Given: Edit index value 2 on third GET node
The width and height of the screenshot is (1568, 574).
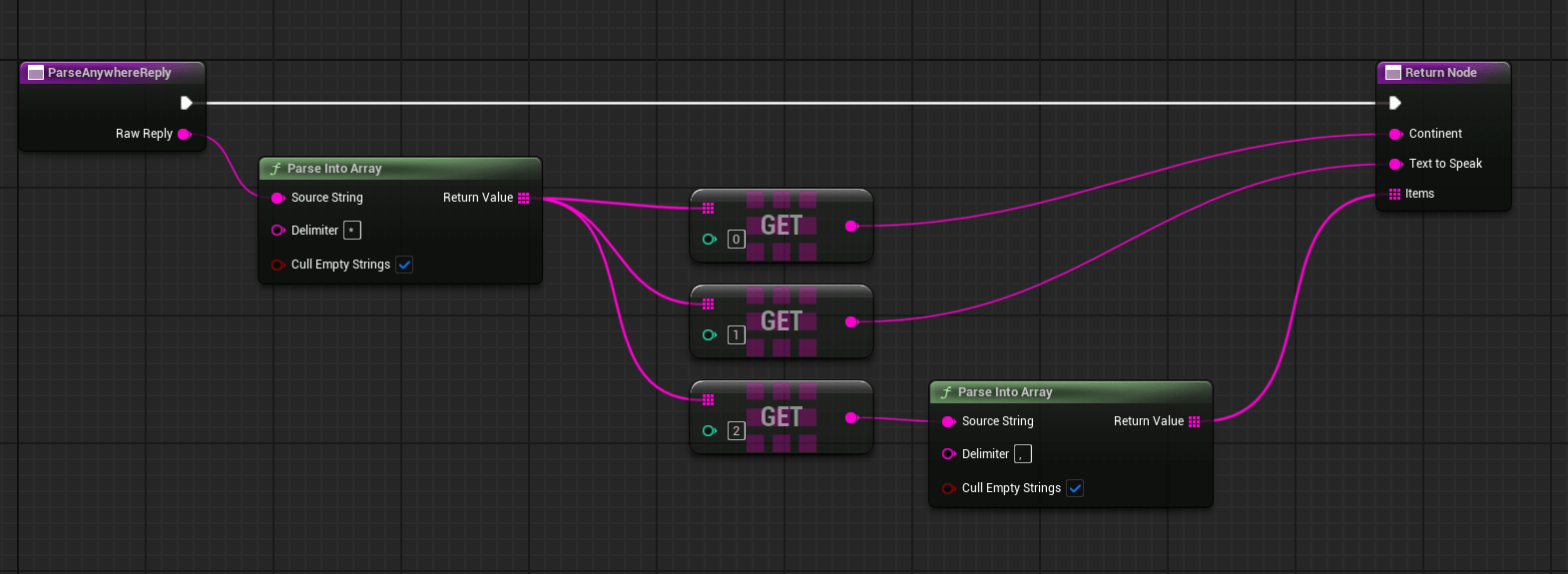Looking at the screenshot, I should point(737,431).
